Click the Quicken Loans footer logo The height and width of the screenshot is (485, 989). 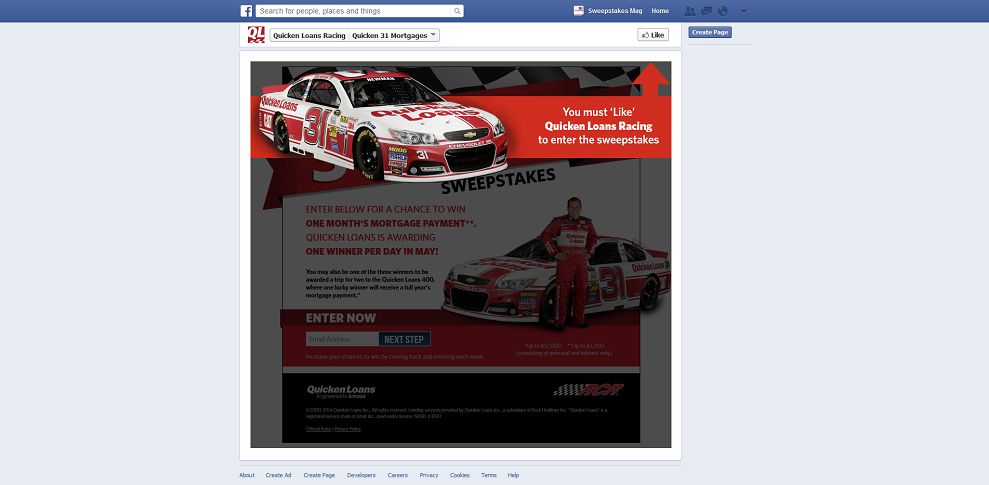click(x=341, y=391)
